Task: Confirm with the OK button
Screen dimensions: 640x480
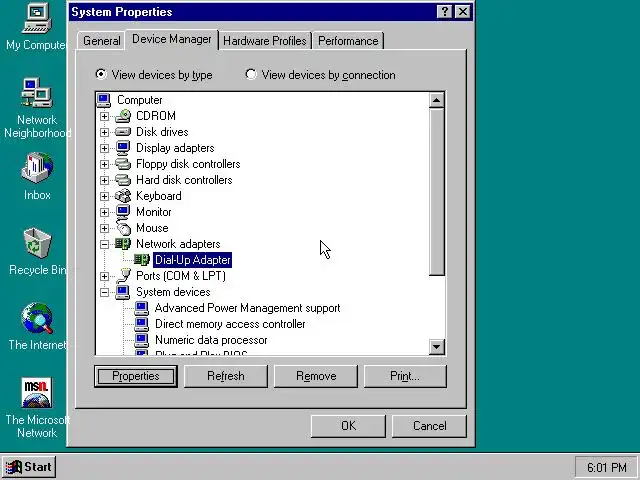Action: (x=348, y=426)
